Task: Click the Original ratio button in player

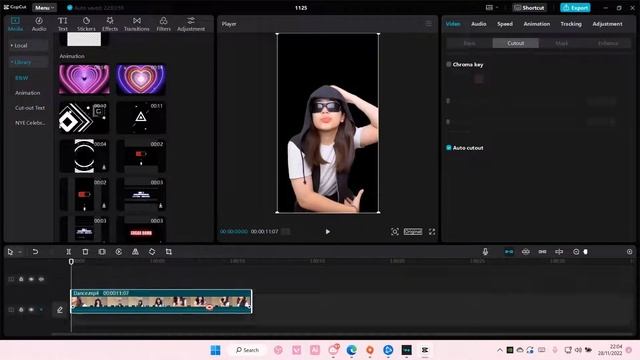Action: pos(413,231)
